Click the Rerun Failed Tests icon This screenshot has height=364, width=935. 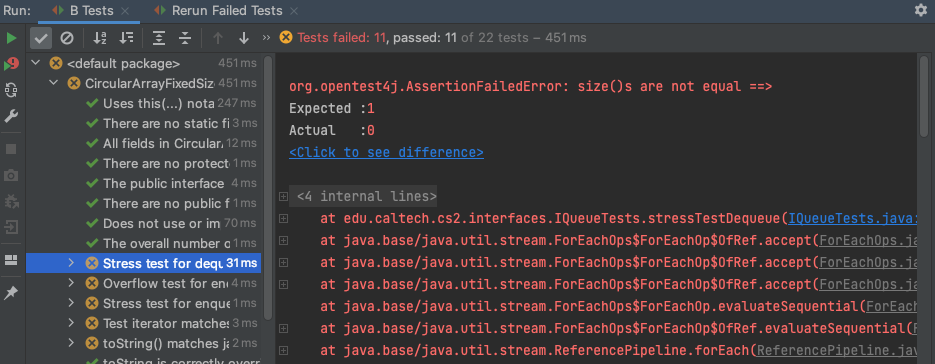pos(11,64)
